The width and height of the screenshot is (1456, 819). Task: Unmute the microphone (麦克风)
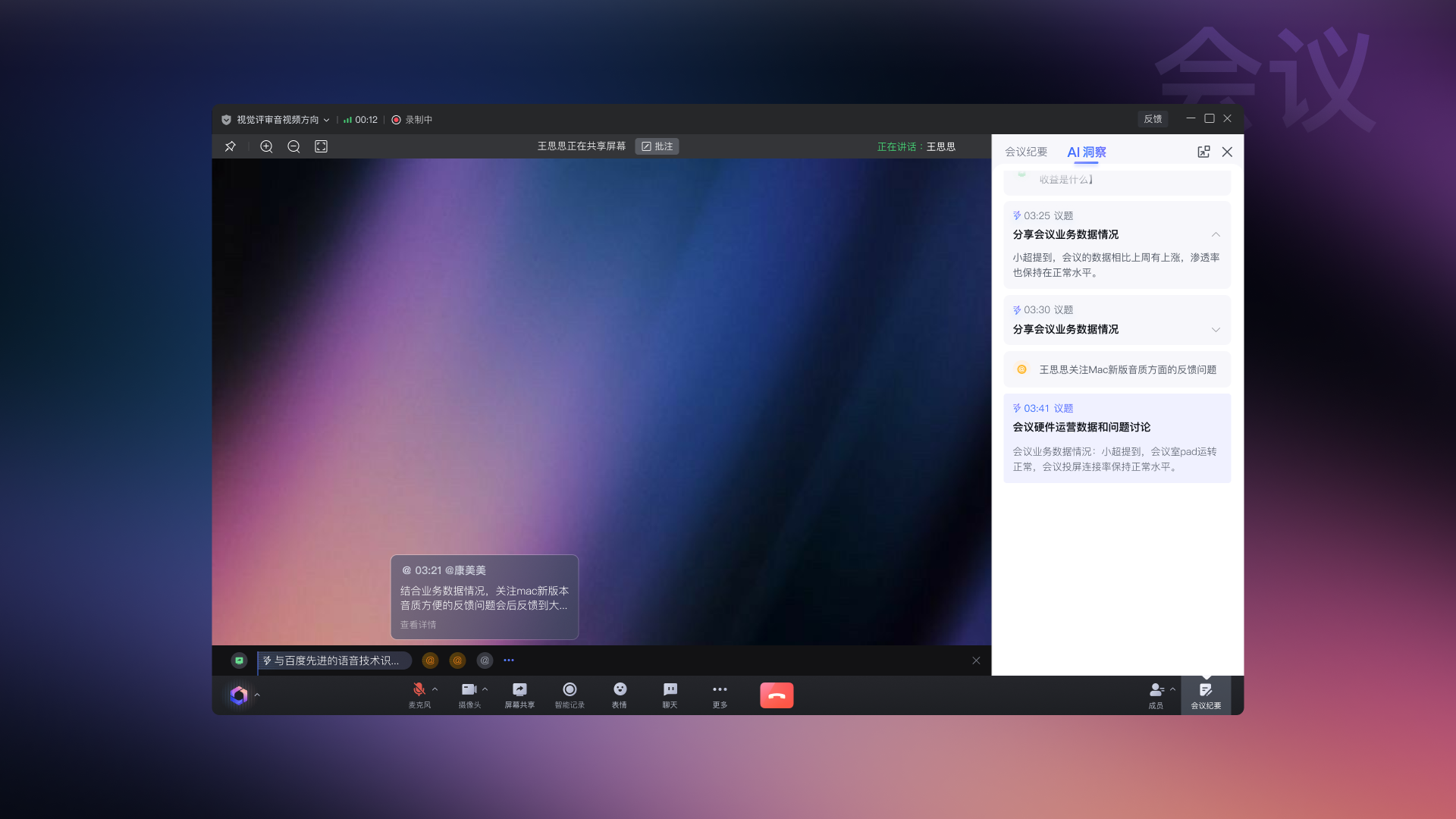click(x=419, y=695)
